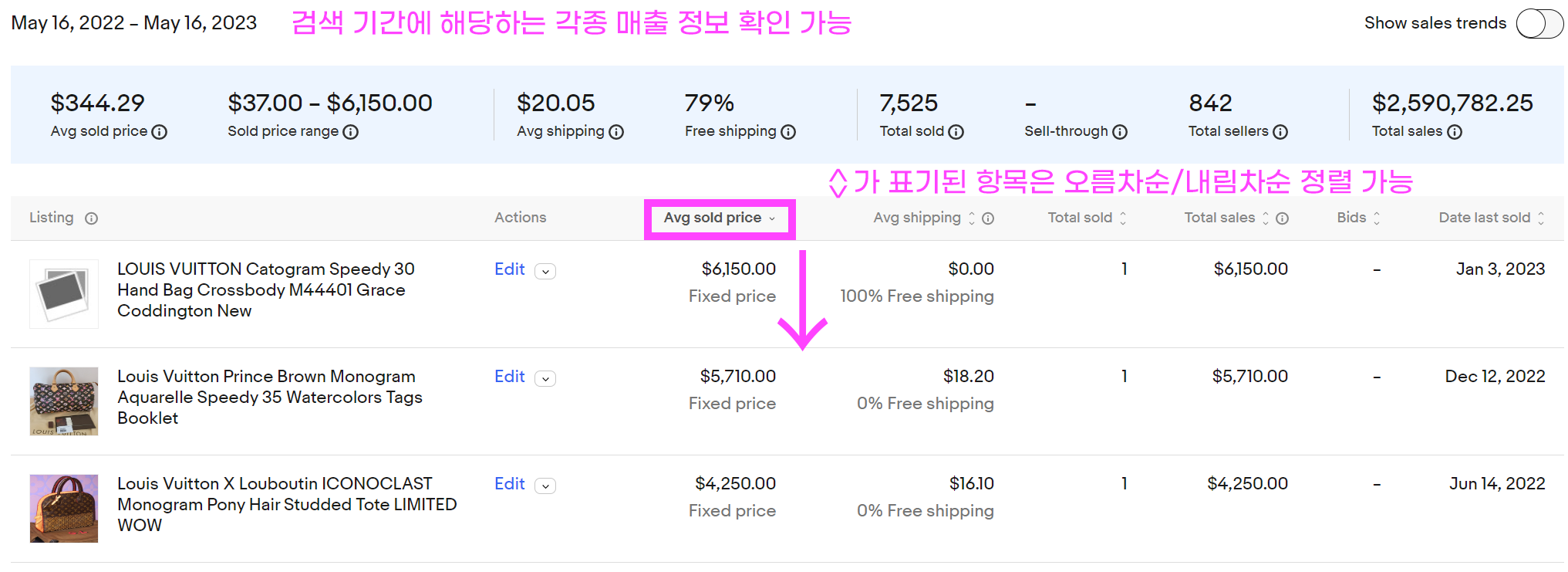The image size is (1568, 572).
Task: Click the $2,590,782.25 total sales value
Action: coord(1452,103)
